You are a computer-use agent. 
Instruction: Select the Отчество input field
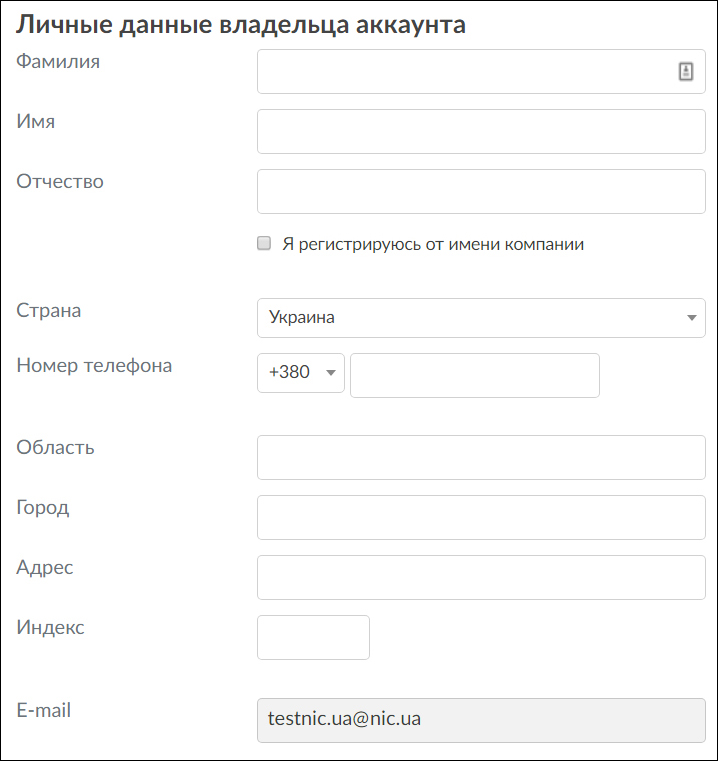click(481, 192)
